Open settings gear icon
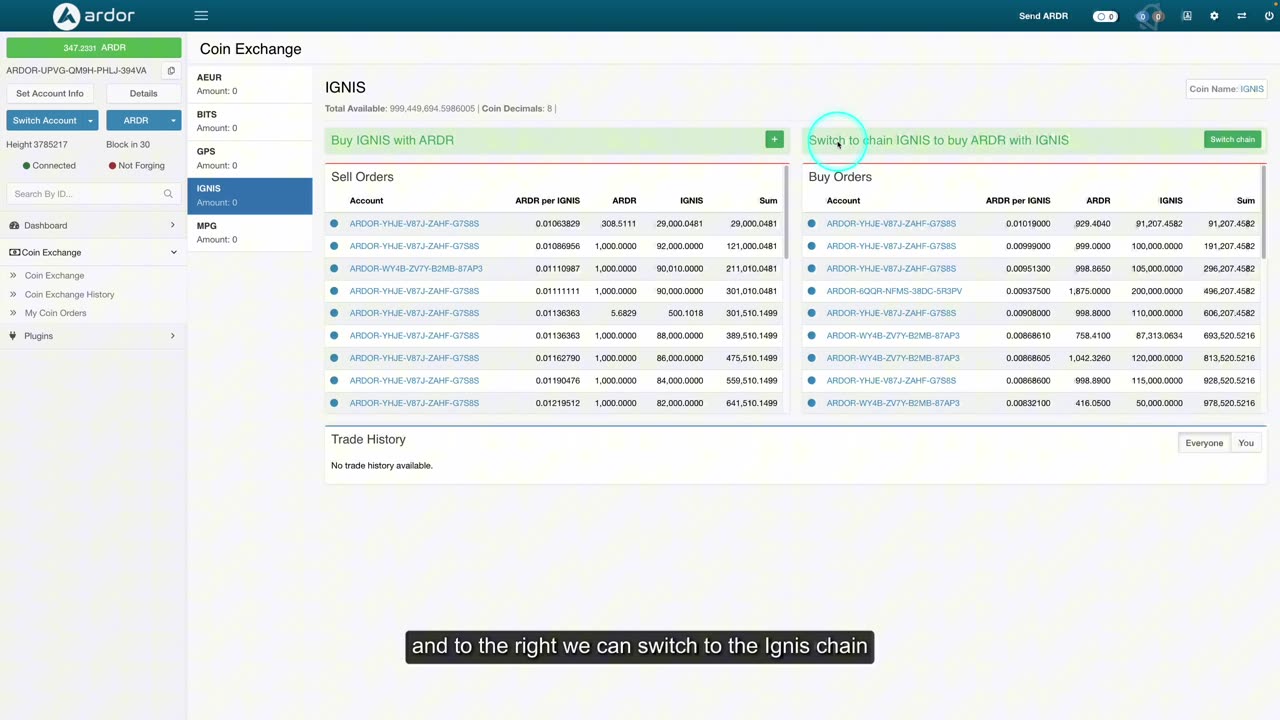This screenshot has height=720, width=1280. [x=1214, y=16]
